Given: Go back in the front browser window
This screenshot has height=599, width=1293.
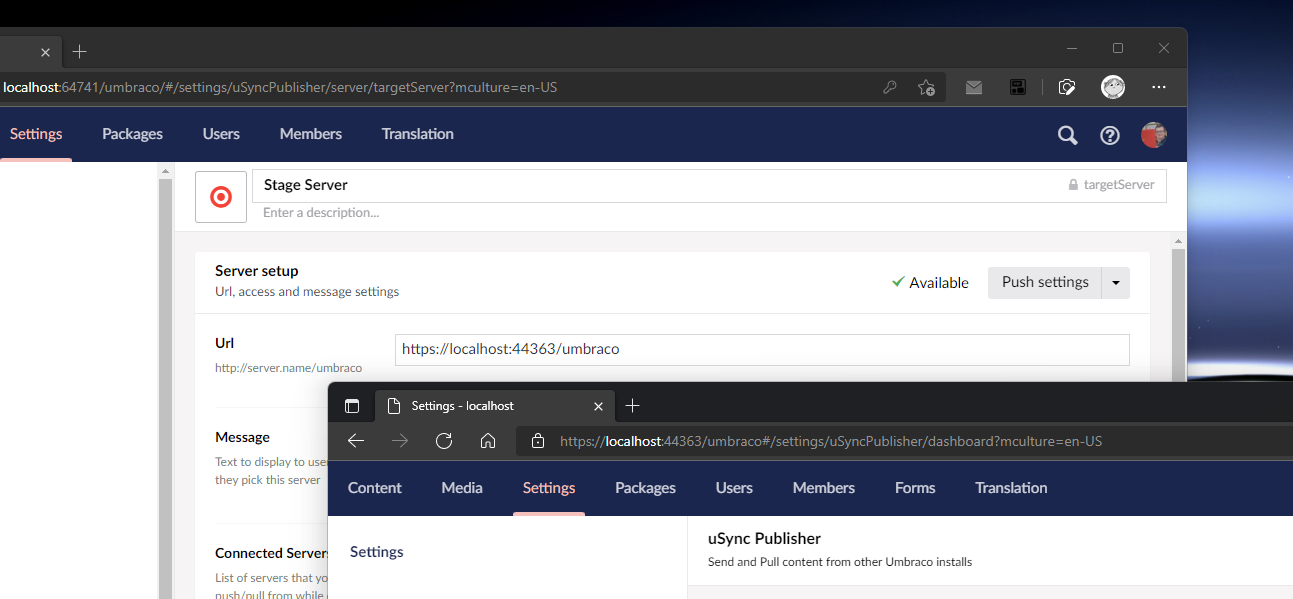Looking at the screenshot, I should 356,441.
